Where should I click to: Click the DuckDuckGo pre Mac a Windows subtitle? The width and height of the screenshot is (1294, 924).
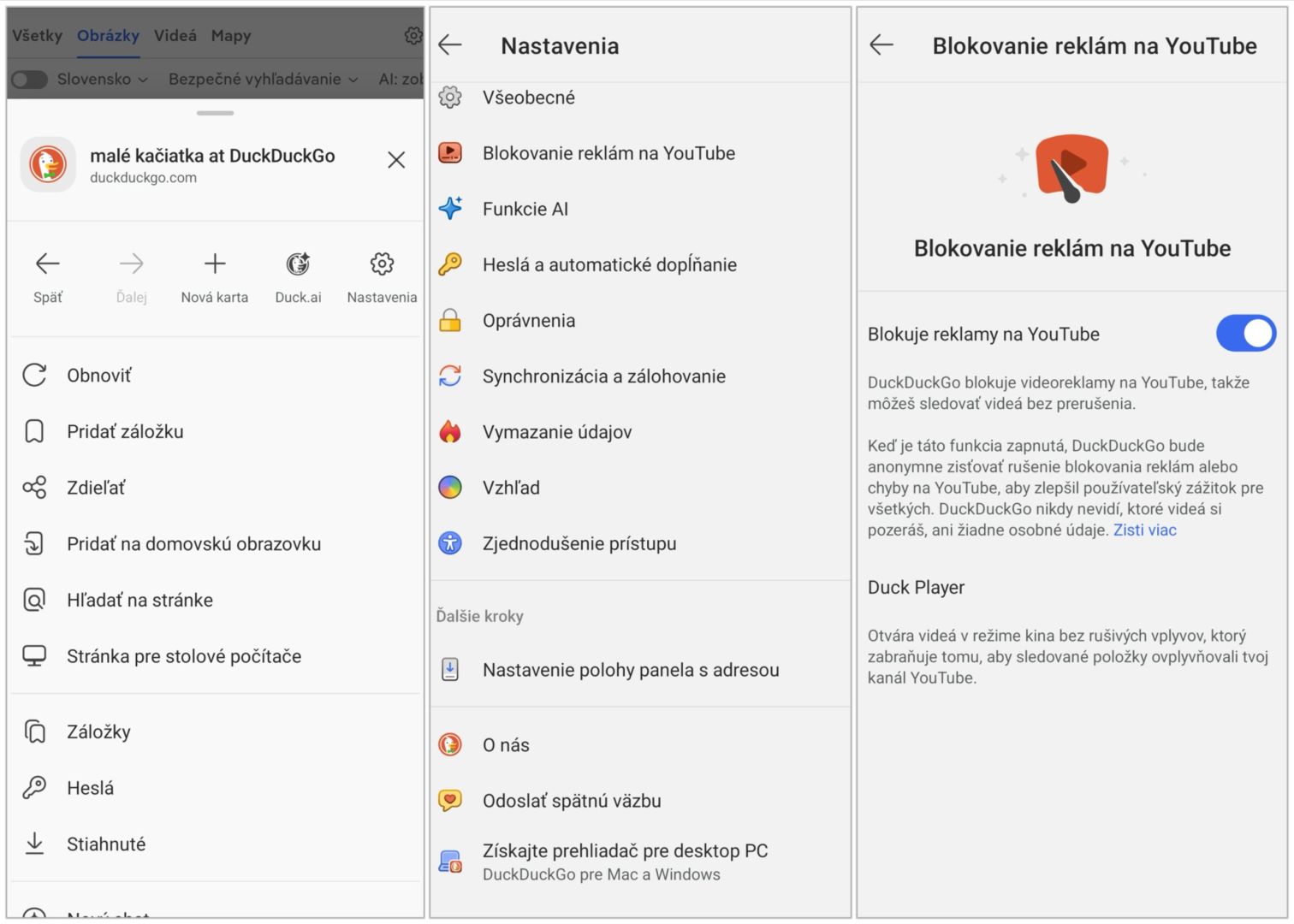602,874
